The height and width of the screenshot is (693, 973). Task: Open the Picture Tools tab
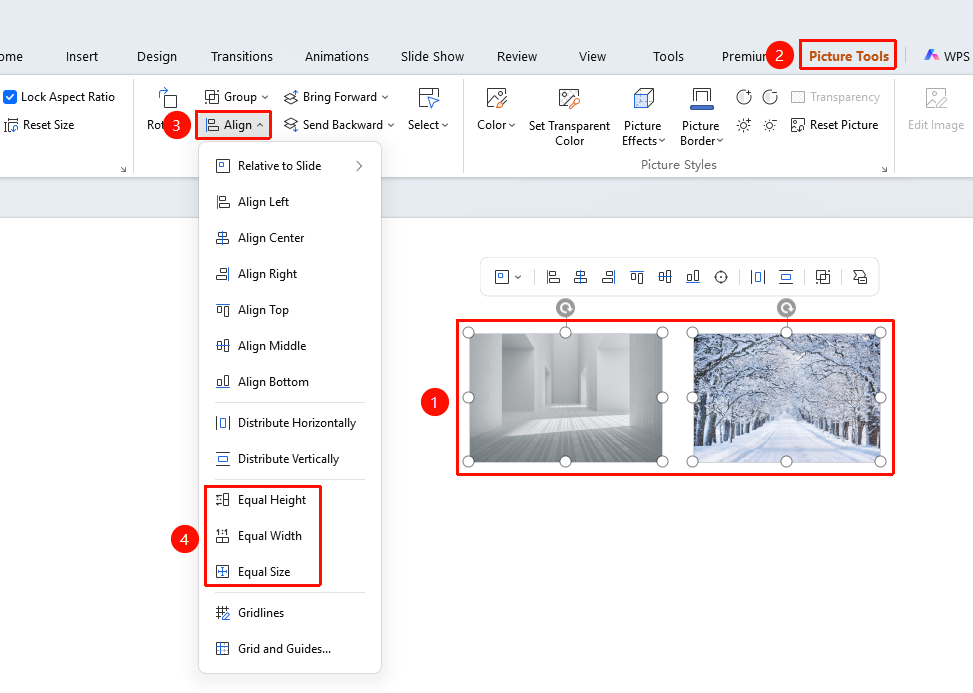(848, 56)
